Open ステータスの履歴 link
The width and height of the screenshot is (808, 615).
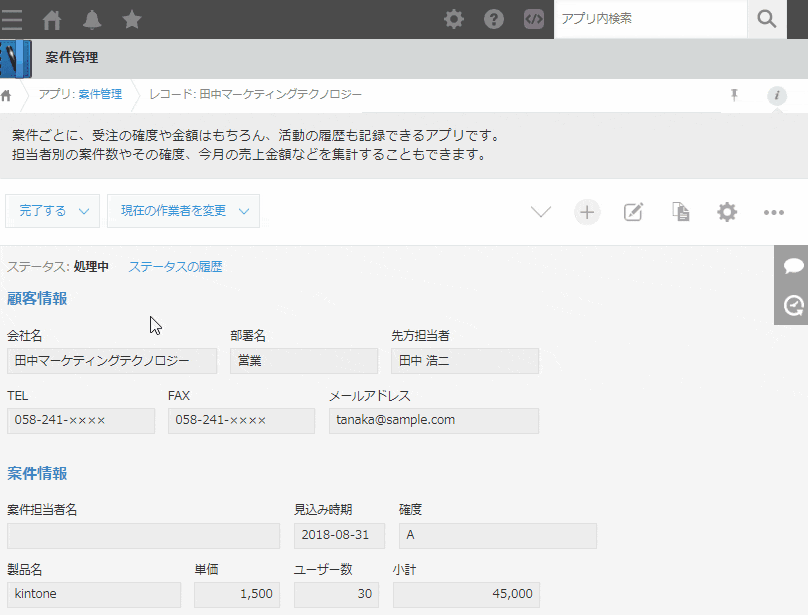(x=175, y=267)
